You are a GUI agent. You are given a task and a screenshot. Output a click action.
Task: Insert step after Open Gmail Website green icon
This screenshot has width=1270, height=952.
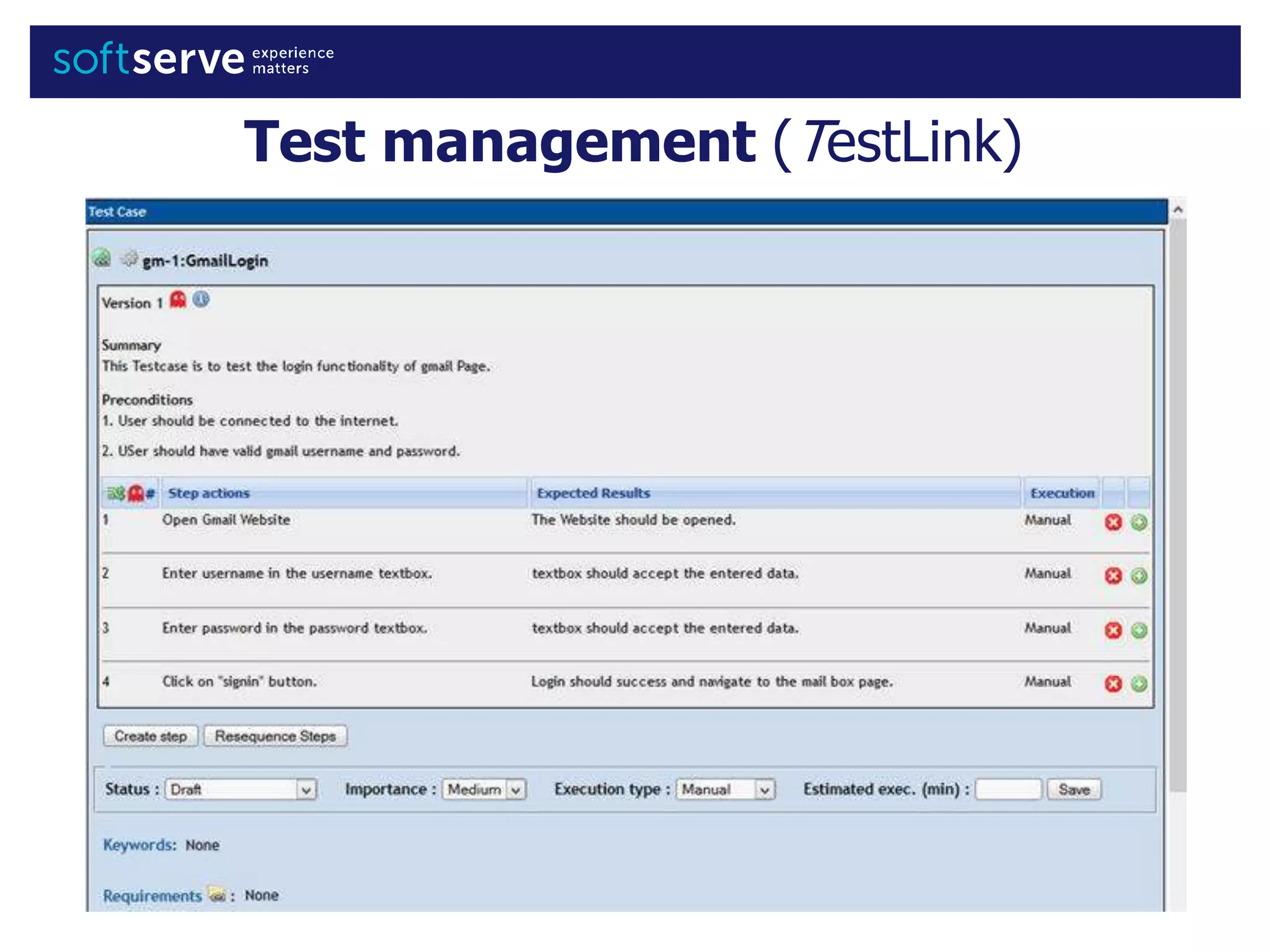1139,522
